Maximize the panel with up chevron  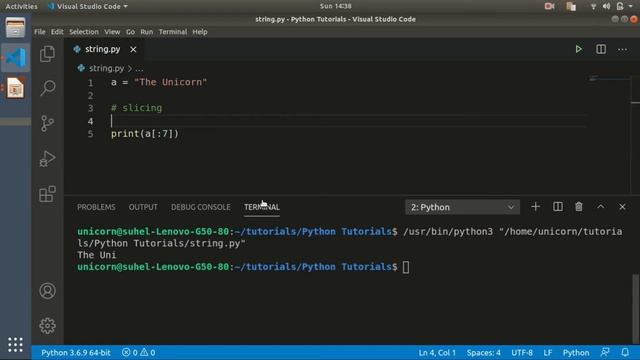(x=601, y=207)
